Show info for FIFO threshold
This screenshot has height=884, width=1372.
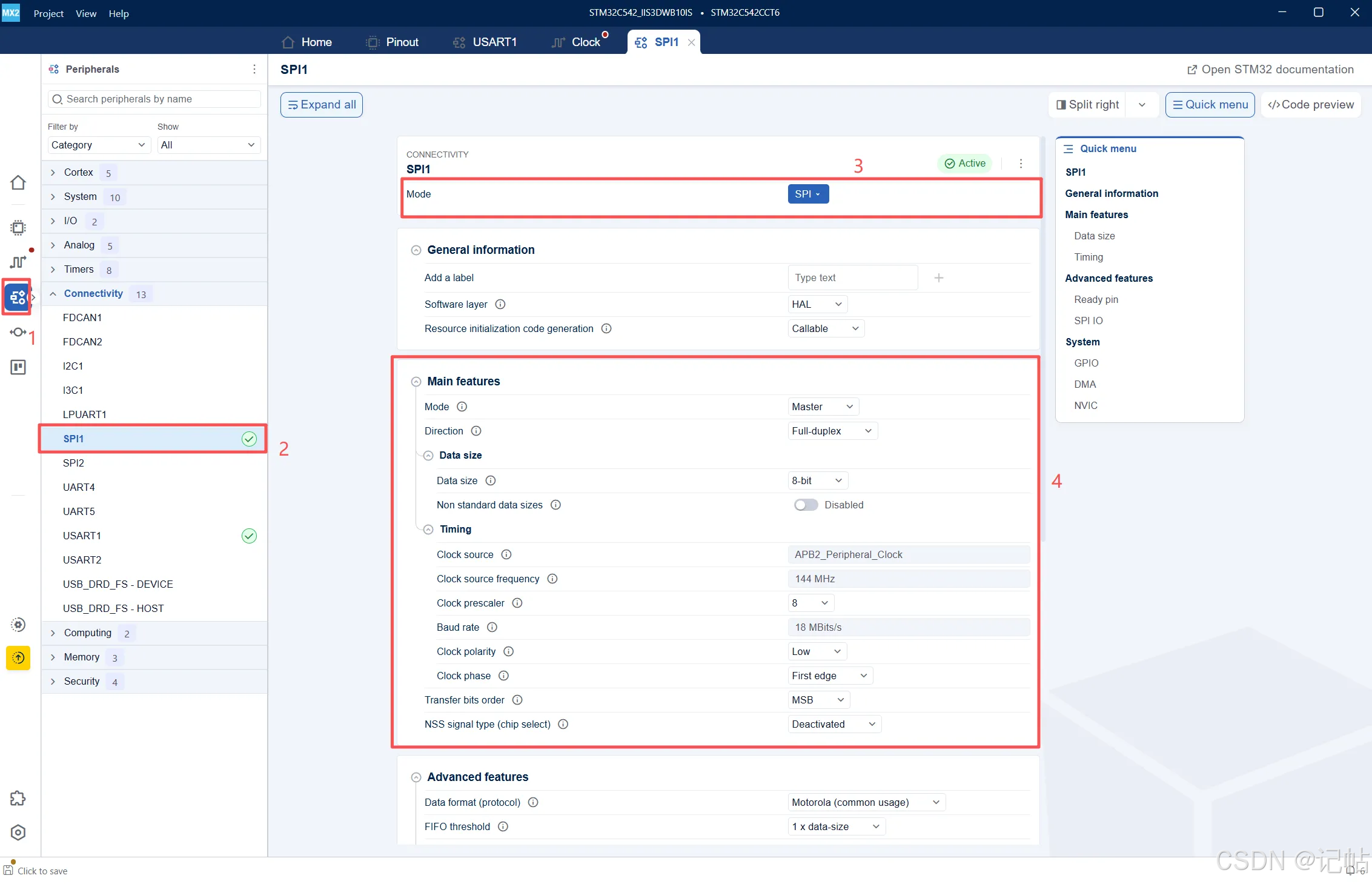(x=503, y=826)
